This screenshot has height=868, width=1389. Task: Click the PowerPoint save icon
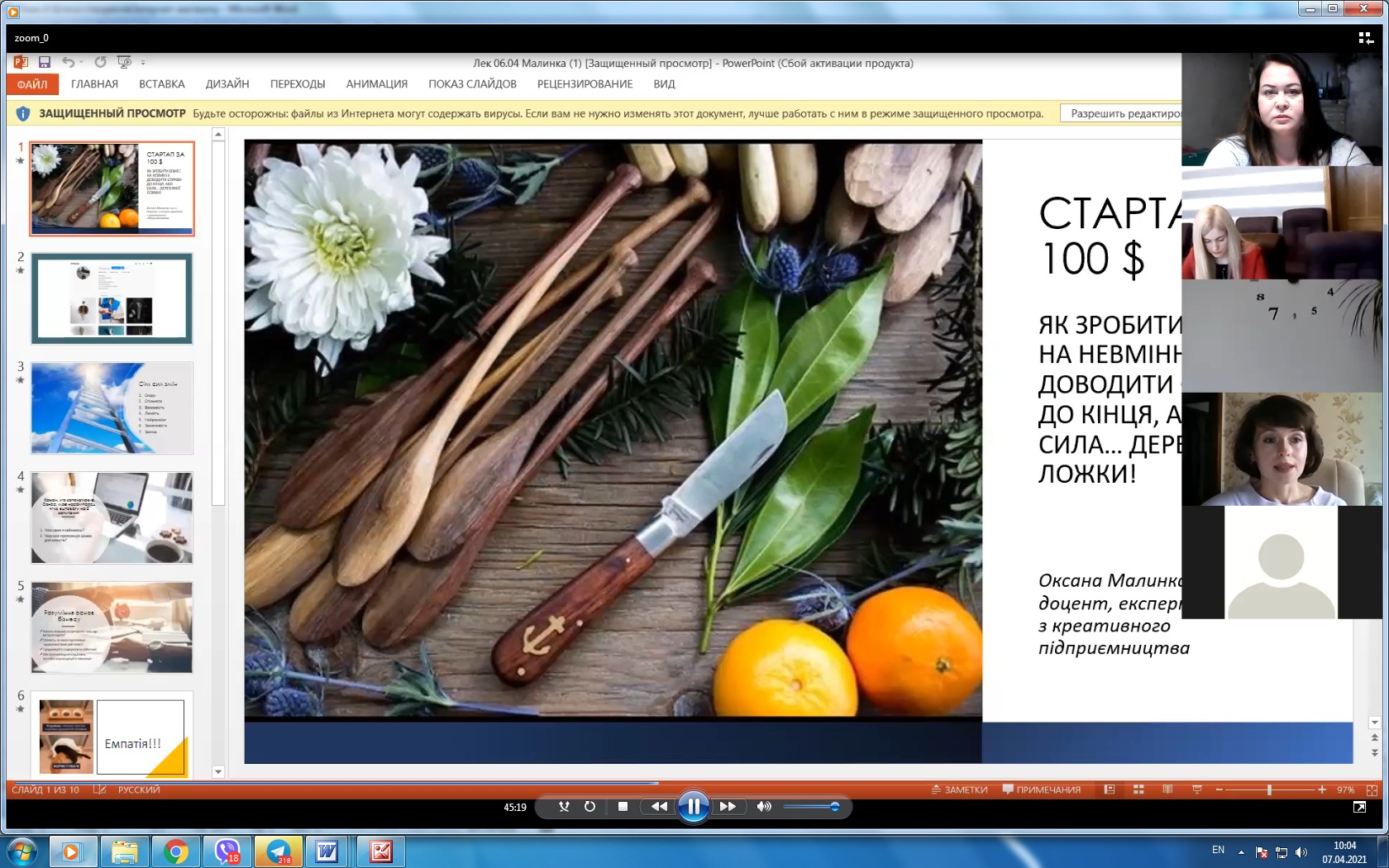tap(45, 62)
